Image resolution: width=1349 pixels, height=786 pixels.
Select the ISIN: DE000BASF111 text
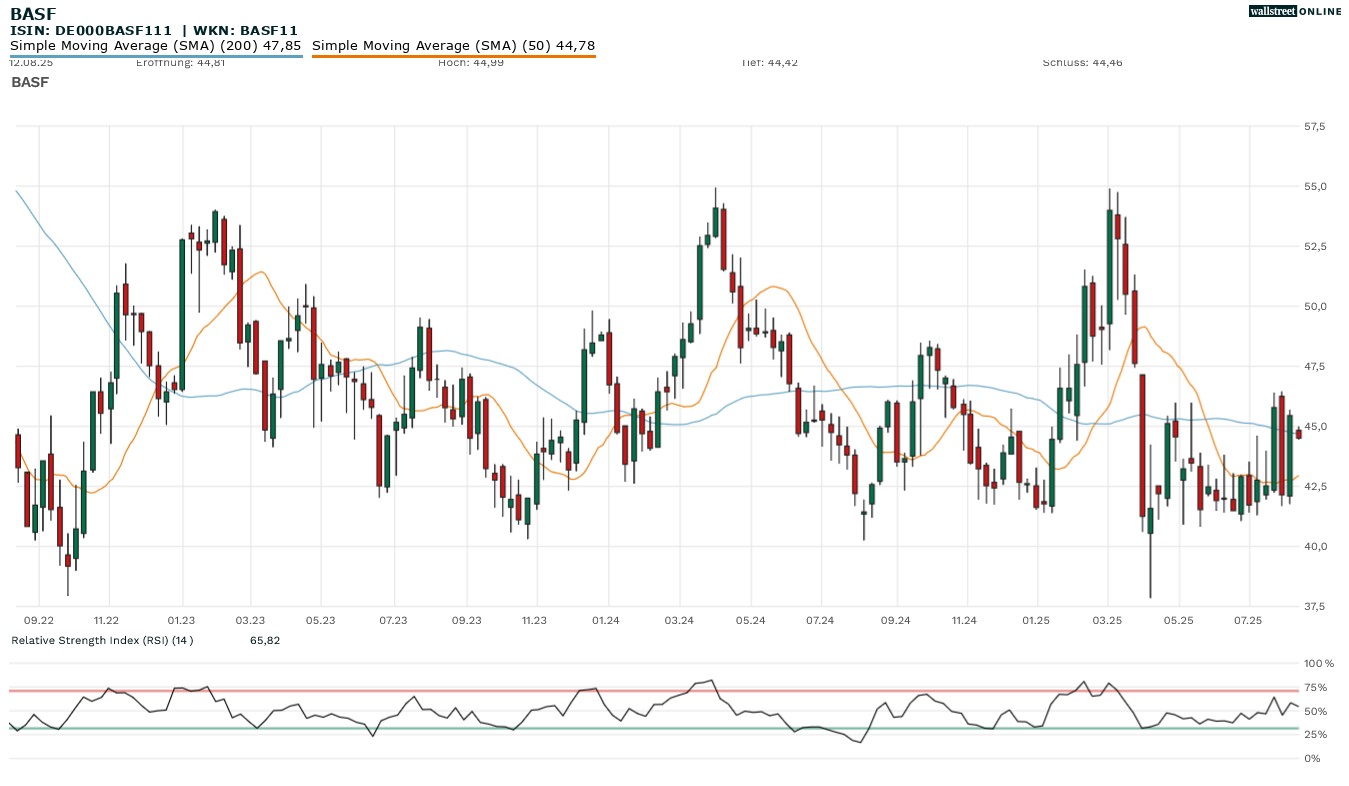[x=92, y=30]
